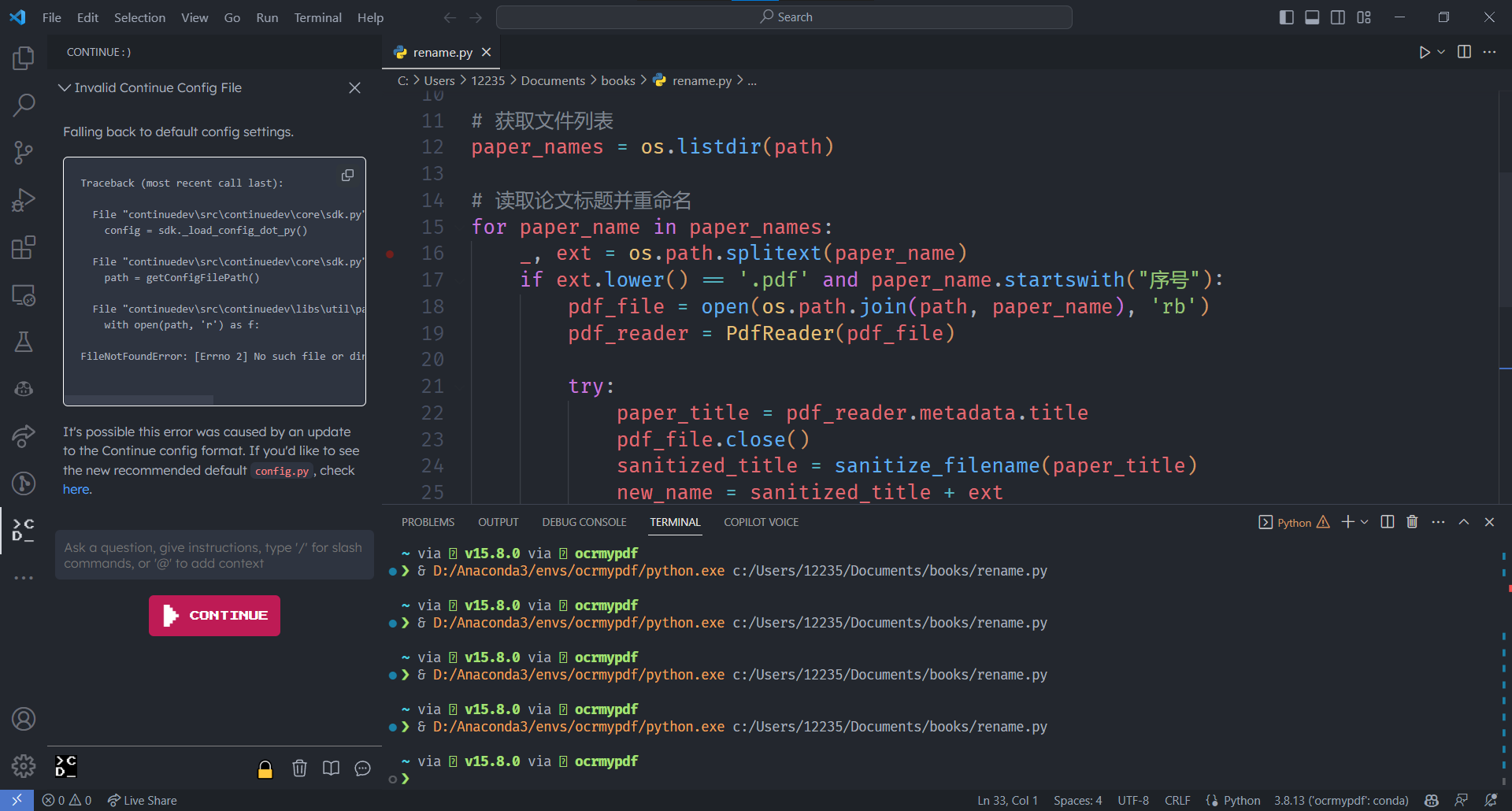Image resolution: width=1512 pixels, height=811 pixels.
Task: Maximize the terminal panel with the chevron
Action: pyautogui.click(x=1464, y=521)
